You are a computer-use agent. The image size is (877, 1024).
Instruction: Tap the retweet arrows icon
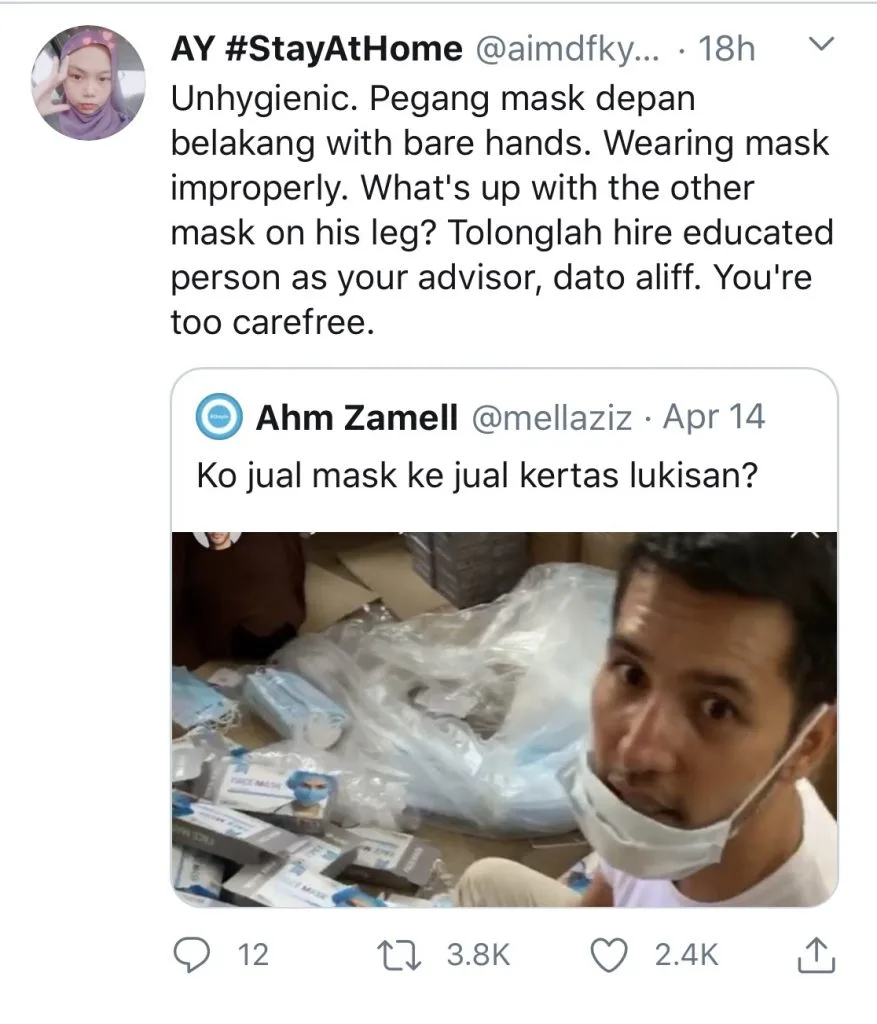400,955
